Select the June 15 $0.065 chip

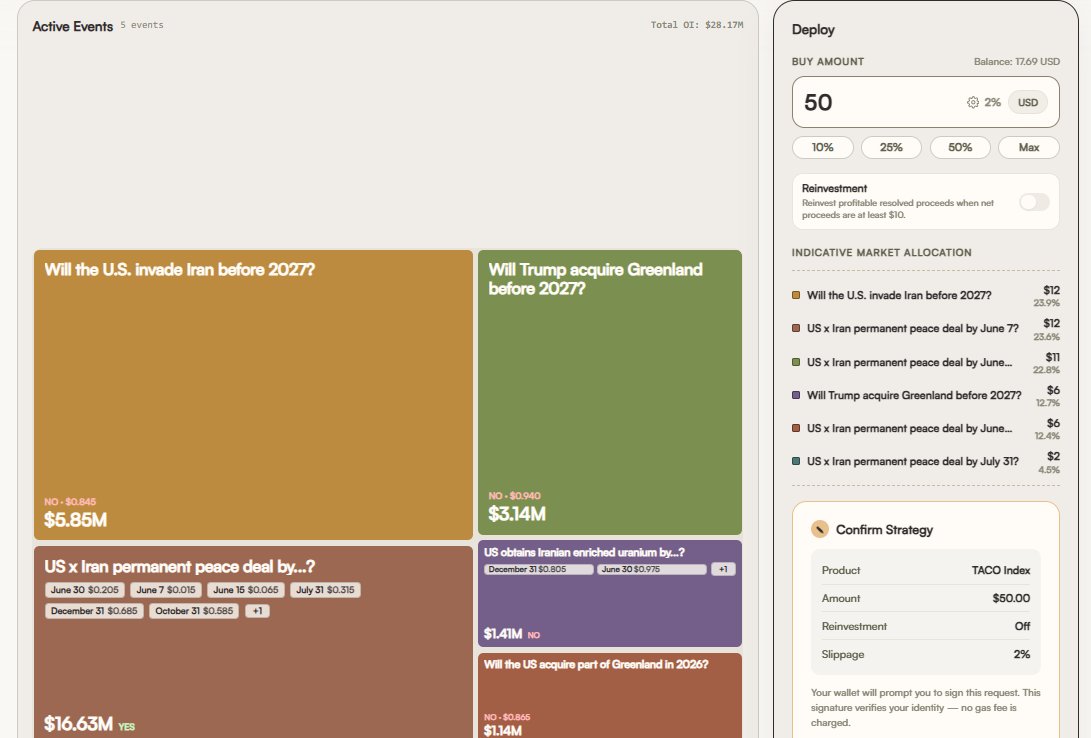pyautogui.click(x=246, y=590)
